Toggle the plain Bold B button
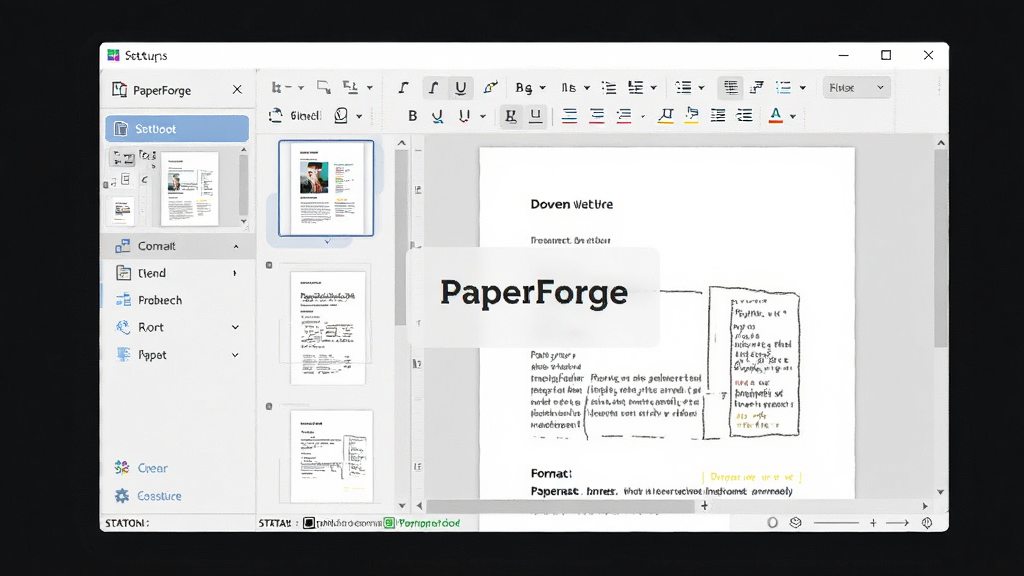 point(412,116)
